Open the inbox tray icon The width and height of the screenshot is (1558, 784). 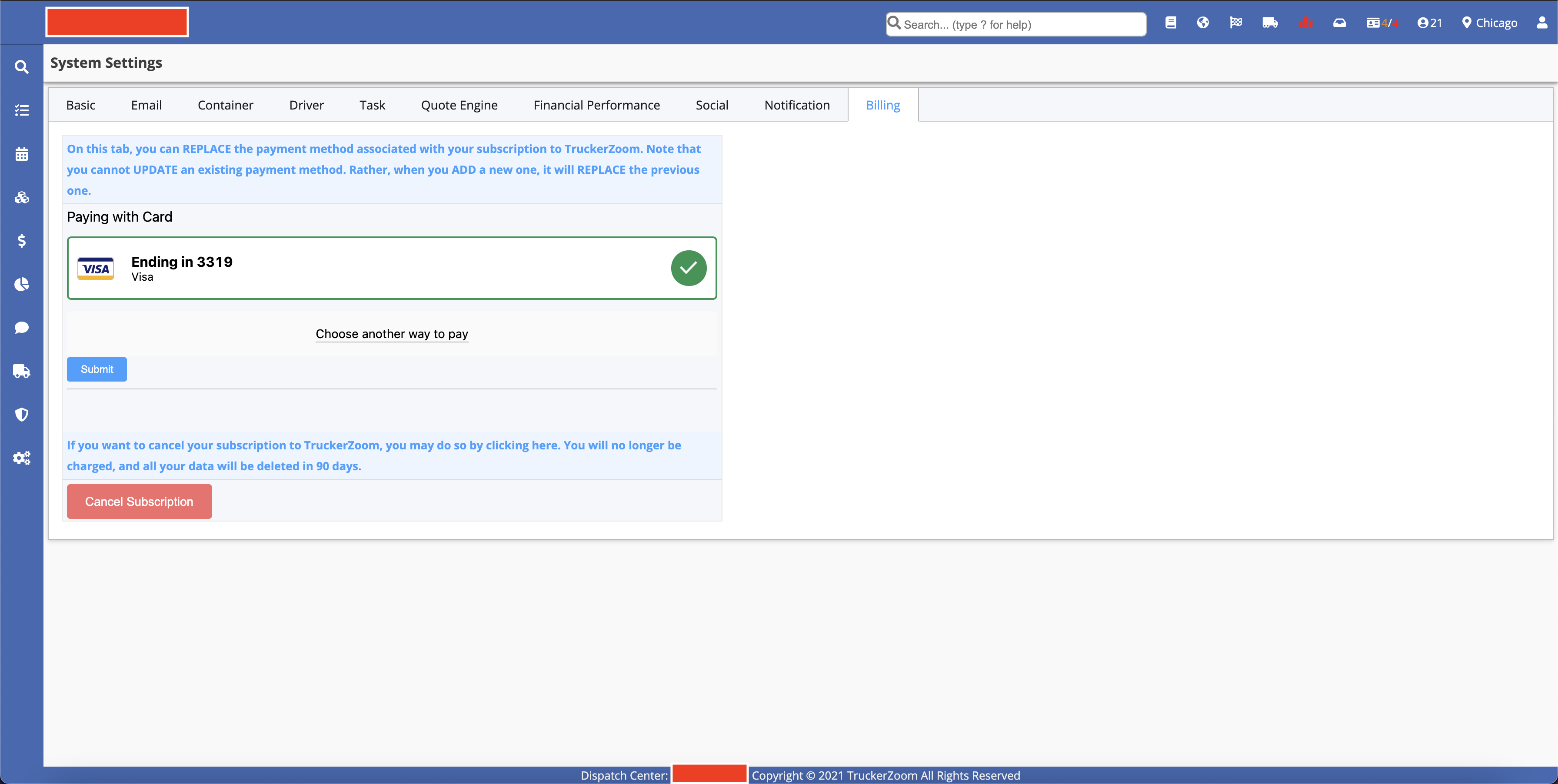(1340, 23)
